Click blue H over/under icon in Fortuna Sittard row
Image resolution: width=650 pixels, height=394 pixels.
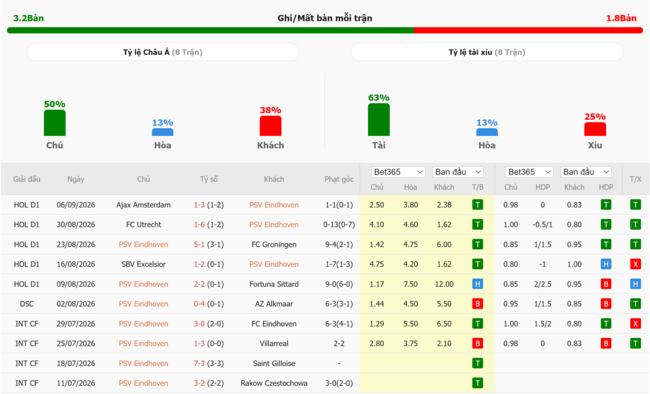[635, 284]
